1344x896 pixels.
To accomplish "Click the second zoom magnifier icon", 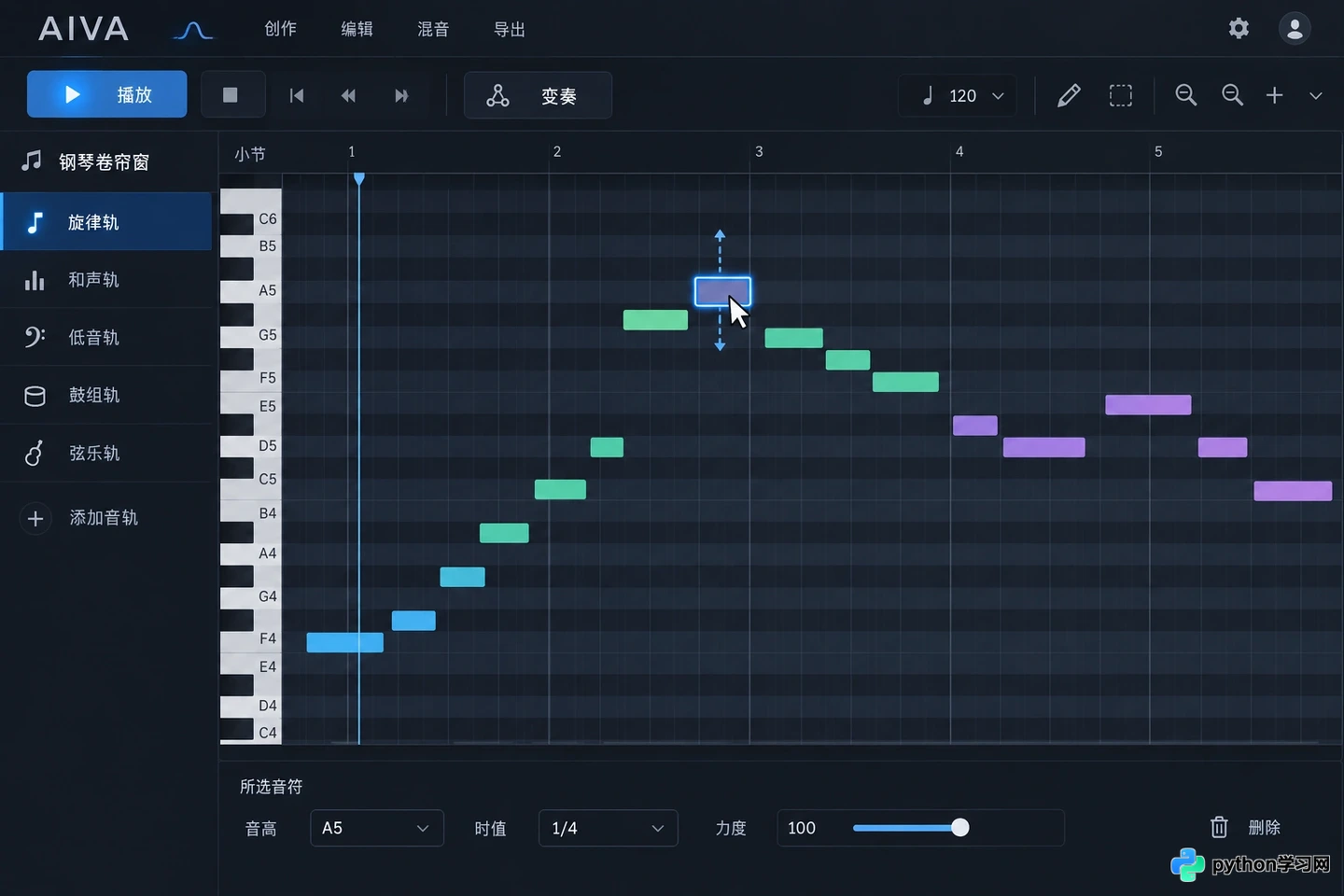I will (x=1232, y=94).
